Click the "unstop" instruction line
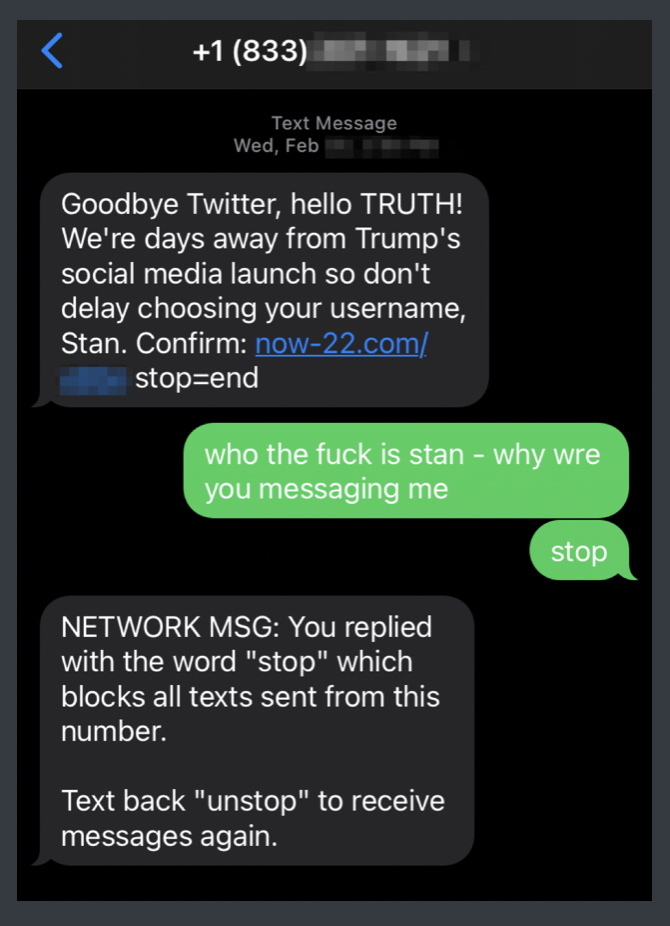The height and width of the screenshot is (926, 670). click(x=253, y=801)
